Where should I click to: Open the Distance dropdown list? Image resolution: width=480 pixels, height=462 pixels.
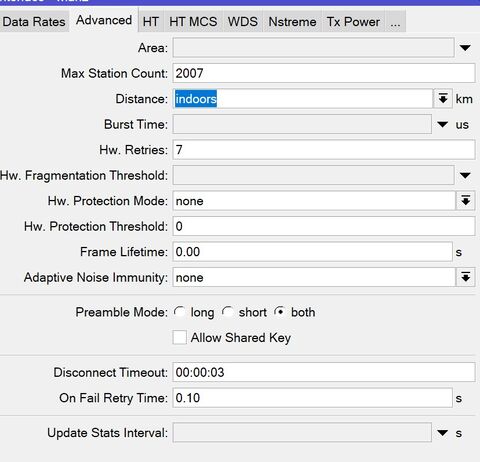click(x=443, y=99)
